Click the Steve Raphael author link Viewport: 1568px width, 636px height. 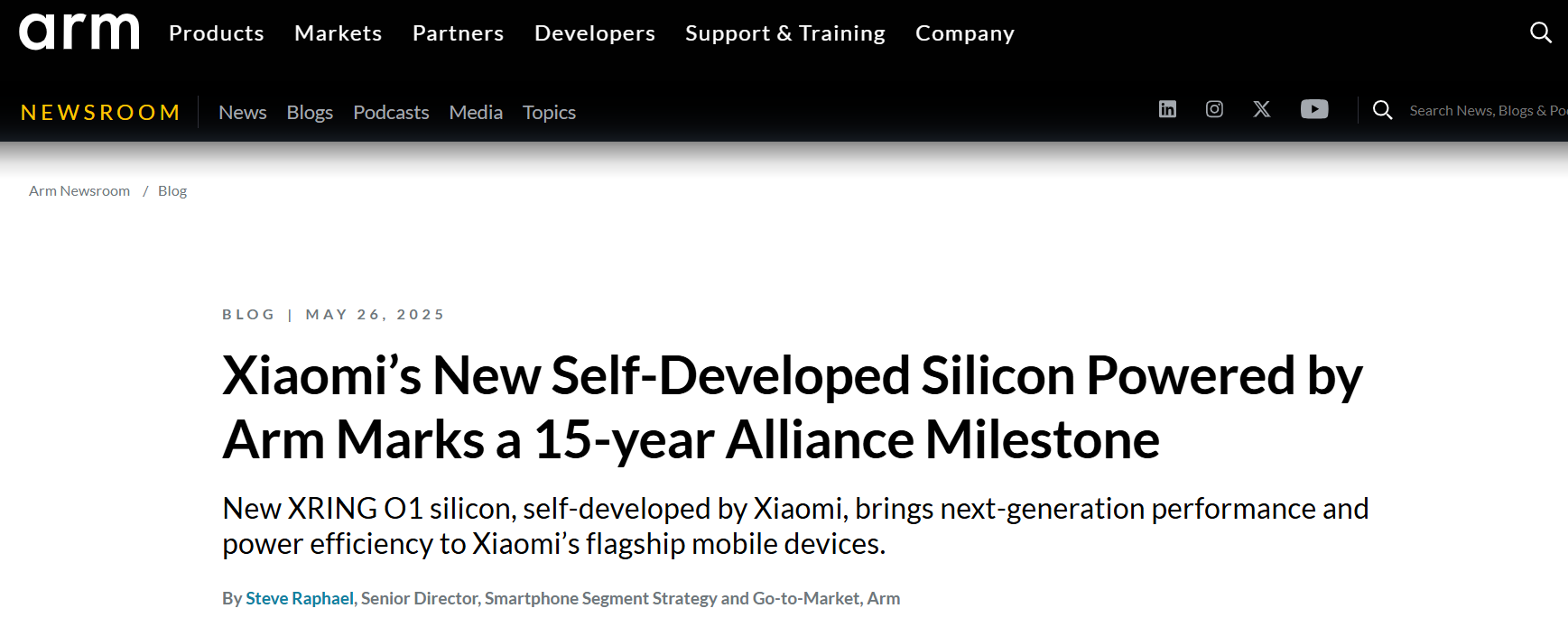pyautogui.click(x=300, y=598)
